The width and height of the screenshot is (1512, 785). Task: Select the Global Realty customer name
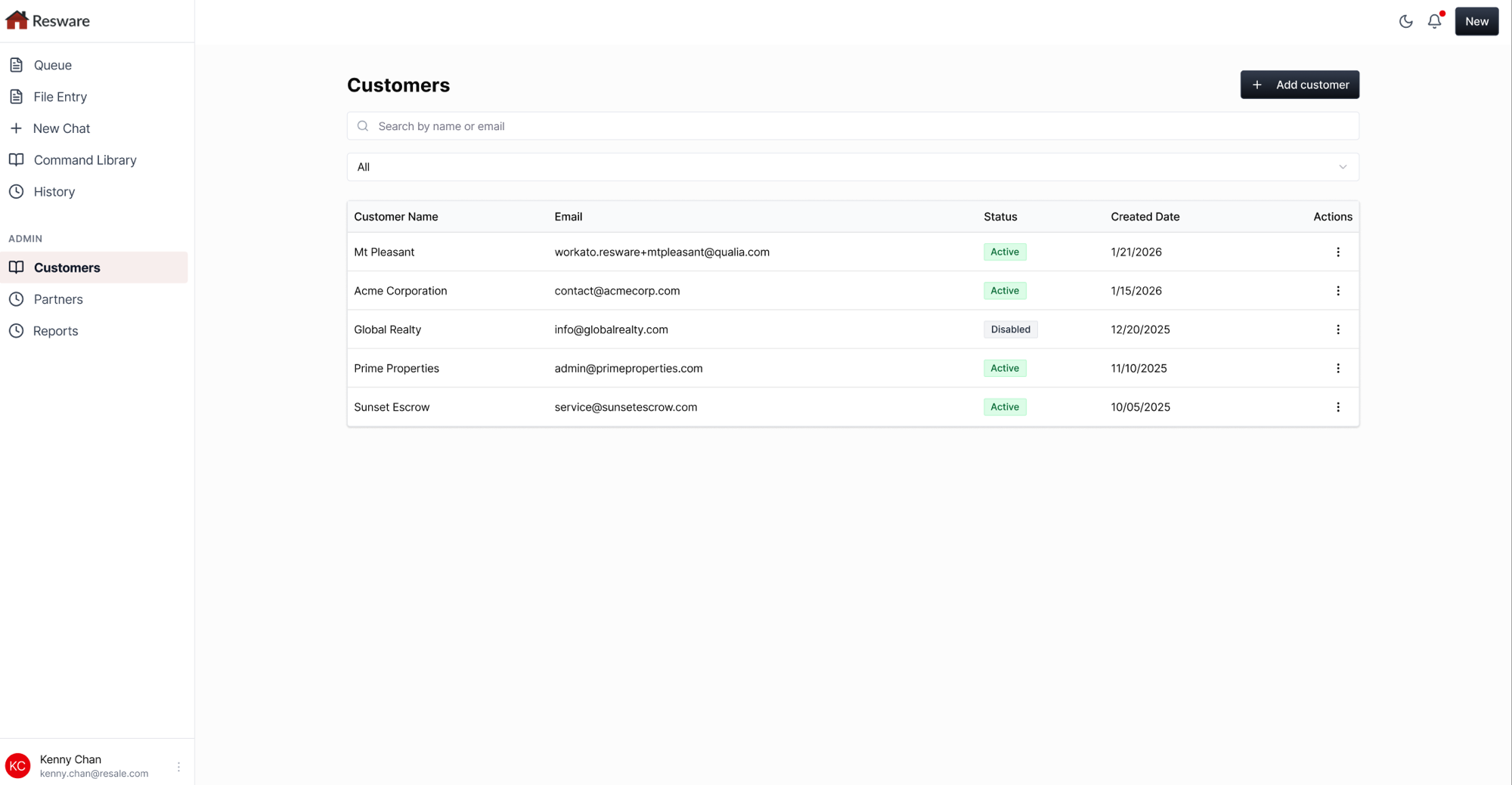[387, 329]
